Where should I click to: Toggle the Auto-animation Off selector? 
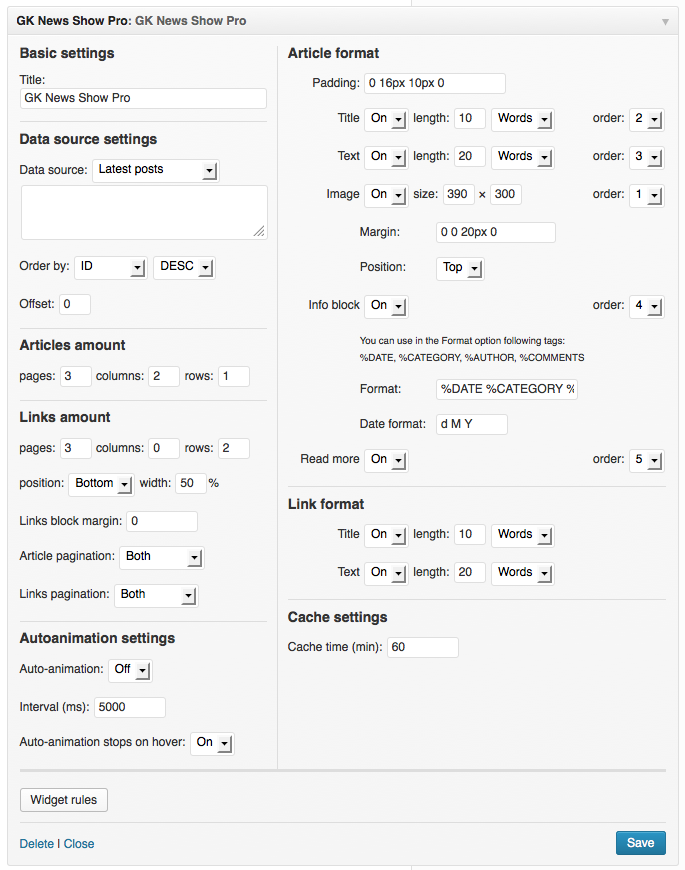129,669
